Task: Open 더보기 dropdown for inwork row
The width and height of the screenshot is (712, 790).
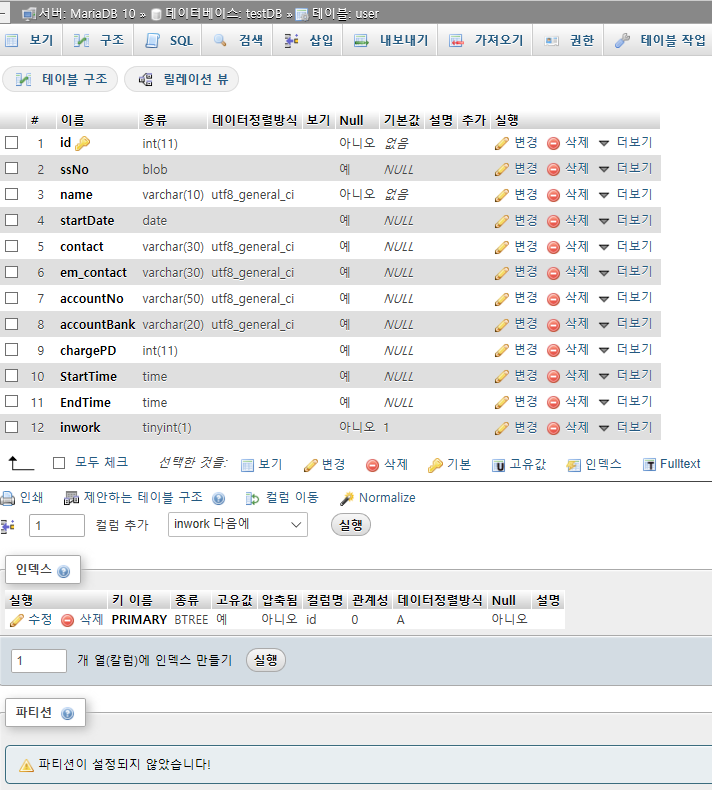Action: [x=626, y=428]
